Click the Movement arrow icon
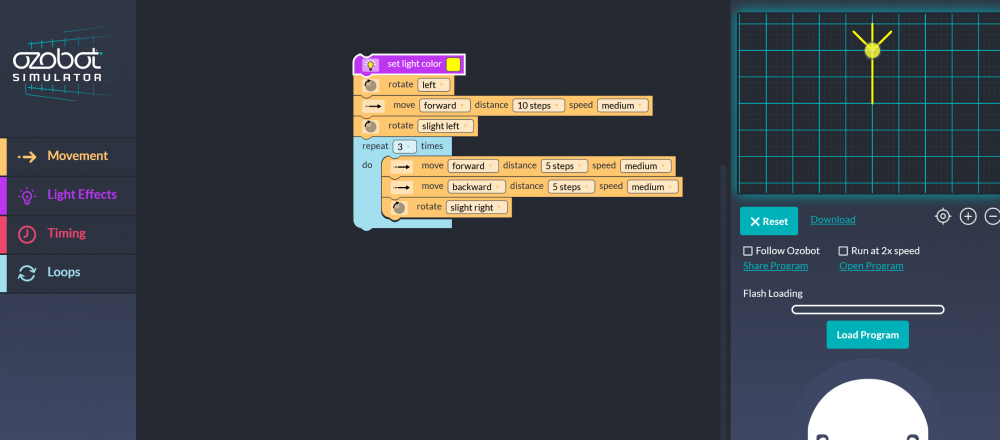The height and width of the screenshot is (440, 1000). (x=27, y=157)
